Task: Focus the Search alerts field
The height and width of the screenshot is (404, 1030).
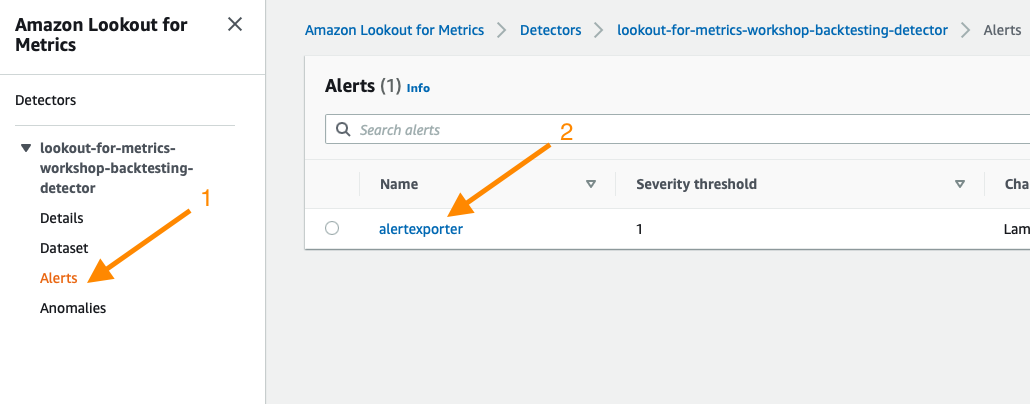Action: pyautogui.click(x=677, y=129)
